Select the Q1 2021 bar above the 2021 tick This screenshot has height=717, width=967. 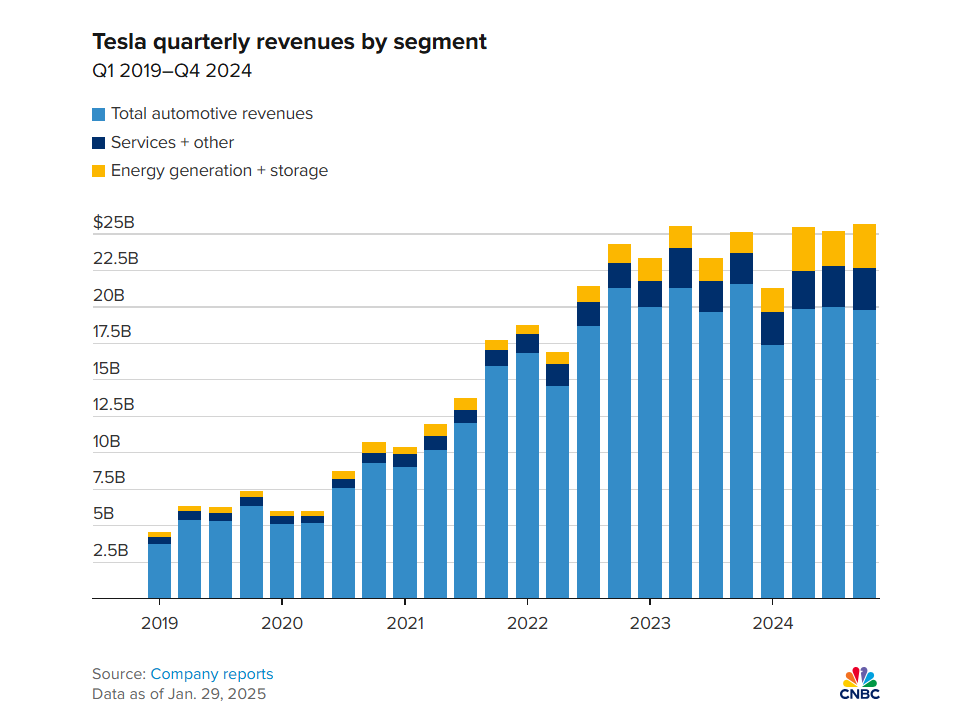pos(405,523)
